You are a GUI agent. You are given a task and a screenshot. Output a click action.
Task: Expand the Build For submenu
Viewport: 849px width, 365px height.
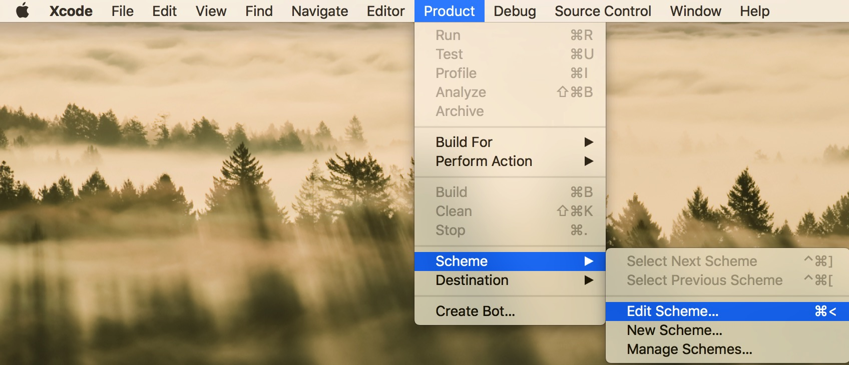point(510,142)
